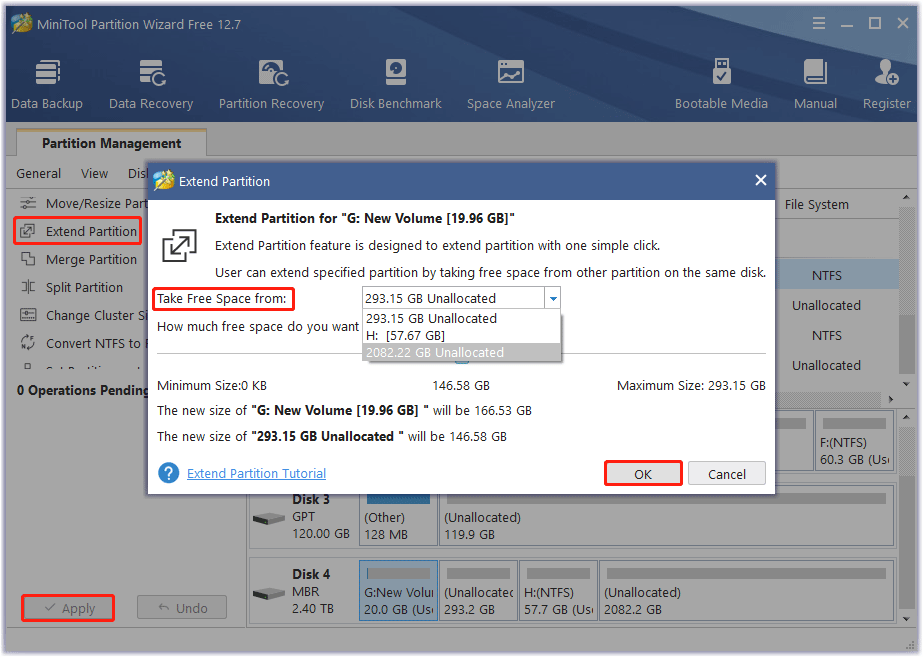Open the hamburger menu in the title bar
Image resolution: width=923 pixels, height=657 pixels.
click(818, 24)
